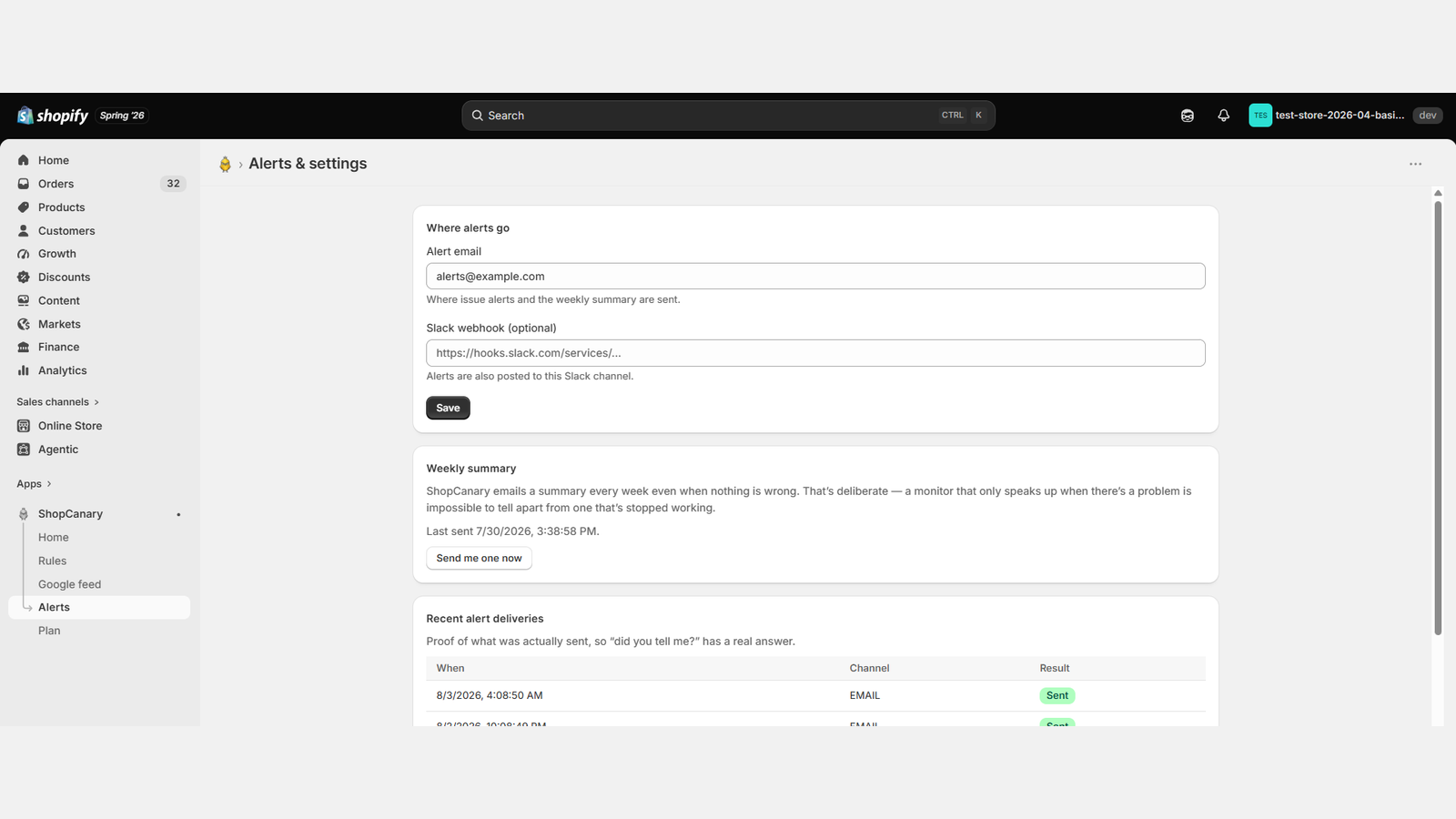Open the notifications bell
The image size is (1456, 819).
tap(1224, 116)
